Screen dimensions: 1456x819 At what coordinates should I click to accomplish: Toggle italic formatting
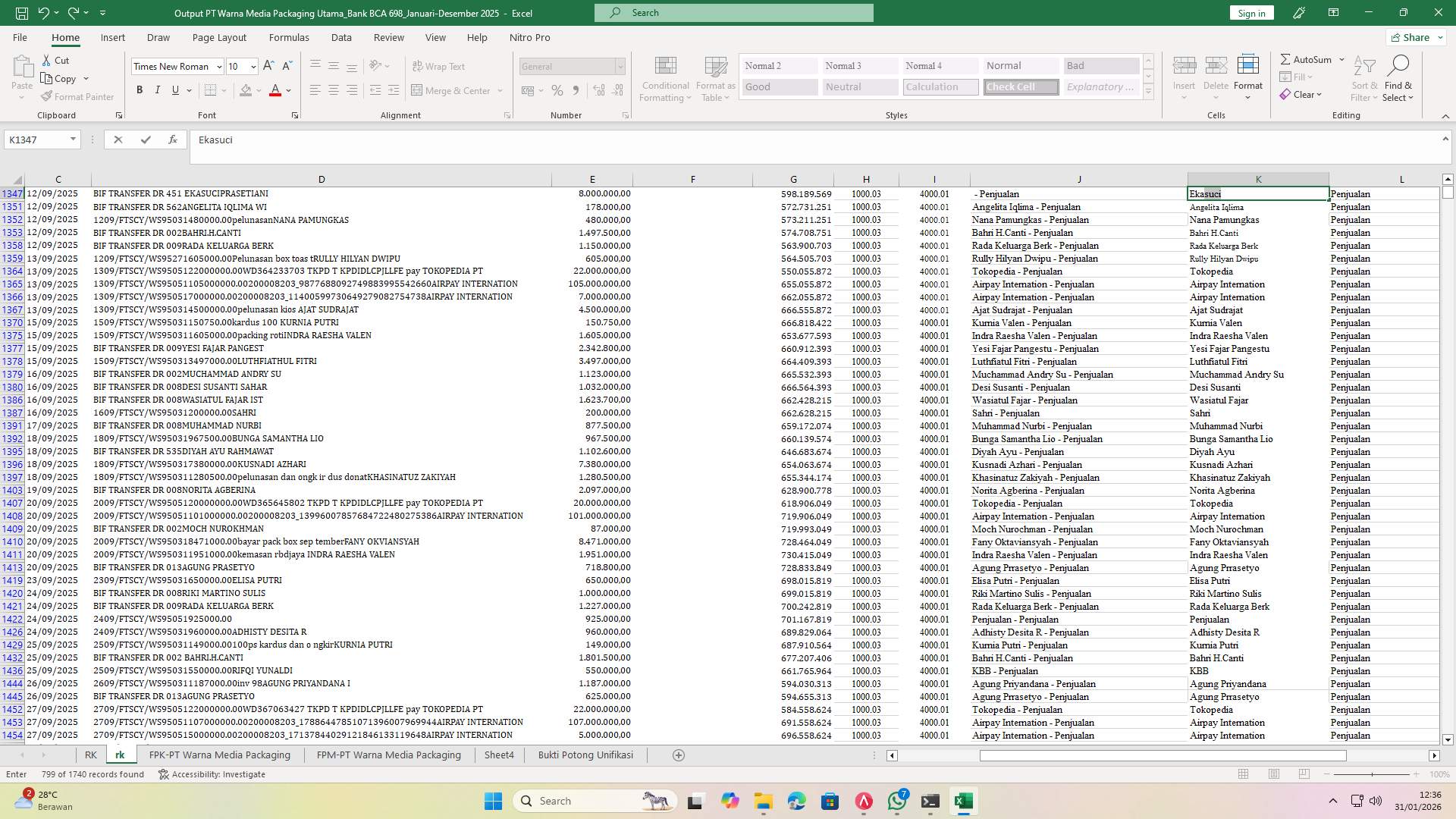(158, 89)
